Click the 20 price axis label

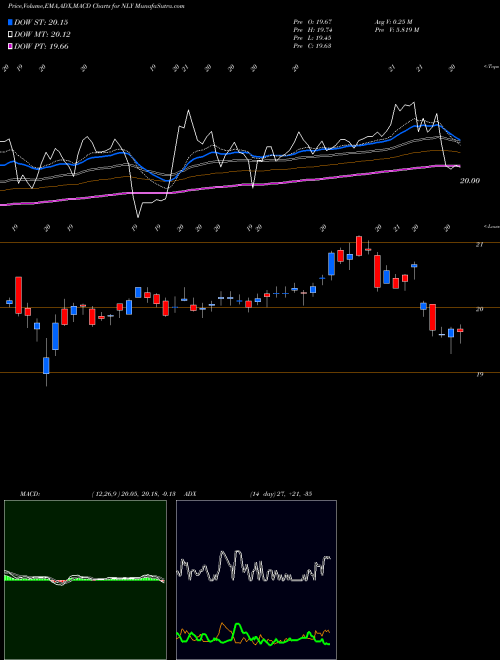(479, 309)
